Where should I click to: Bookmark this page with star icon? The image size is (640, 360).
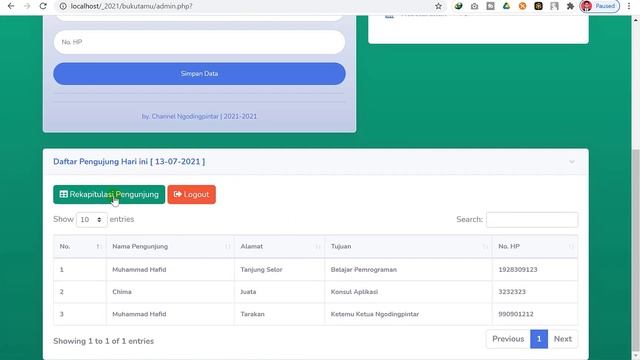(438, 6)
